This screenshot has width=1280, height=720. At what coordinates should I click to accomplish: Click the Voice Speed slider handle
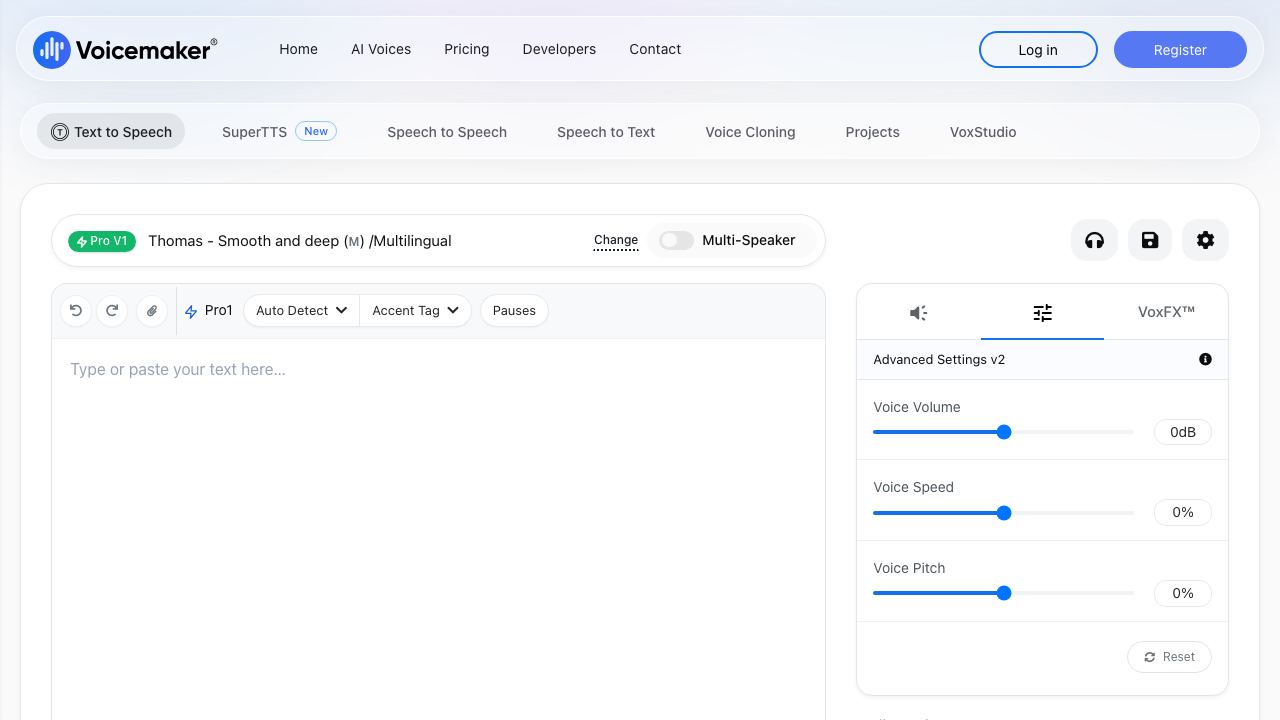(x=1004, y=513)
